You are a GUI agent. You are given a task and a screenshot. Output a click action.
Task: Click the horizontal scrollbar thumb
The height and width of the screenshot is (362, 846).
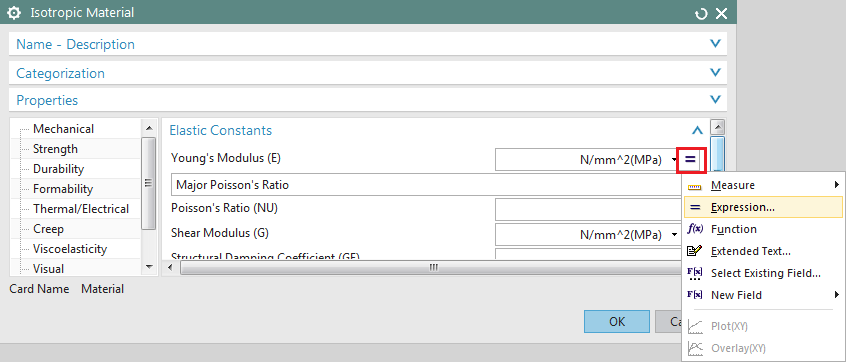click(x=432, y=268)
